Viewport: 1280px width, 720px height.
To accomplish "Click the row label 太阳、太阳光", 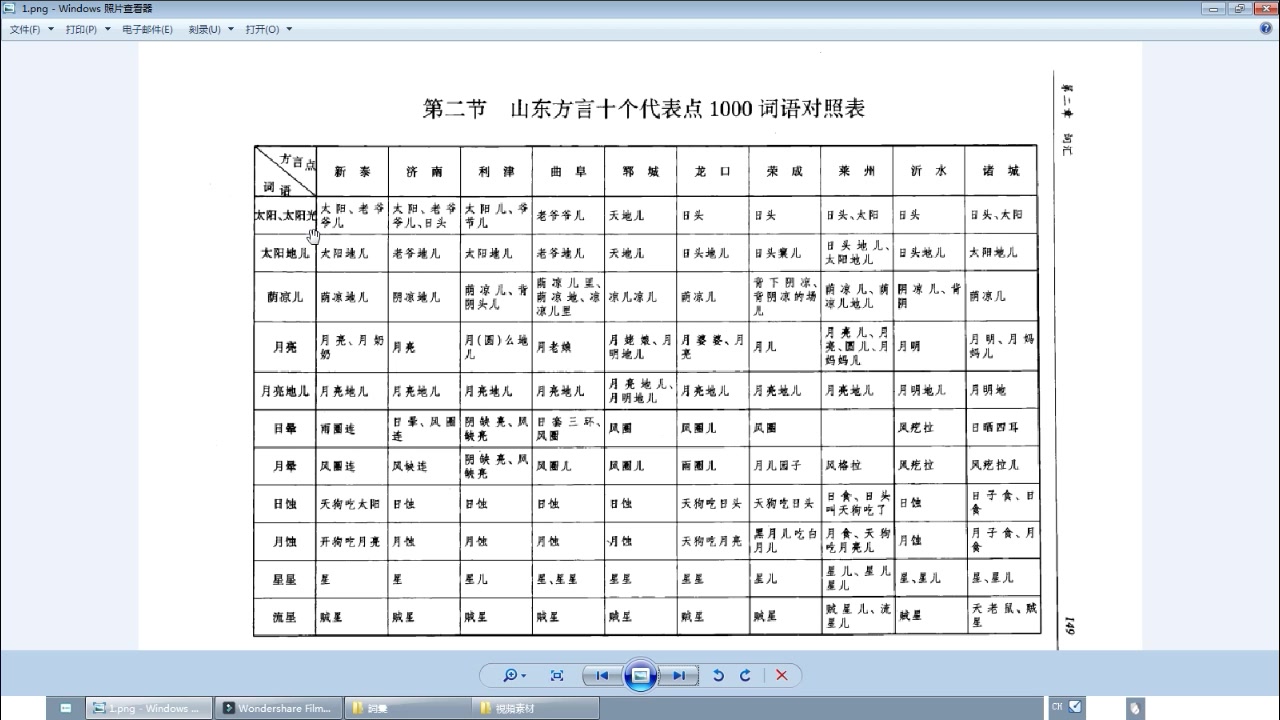I will (x=285, y=215).
